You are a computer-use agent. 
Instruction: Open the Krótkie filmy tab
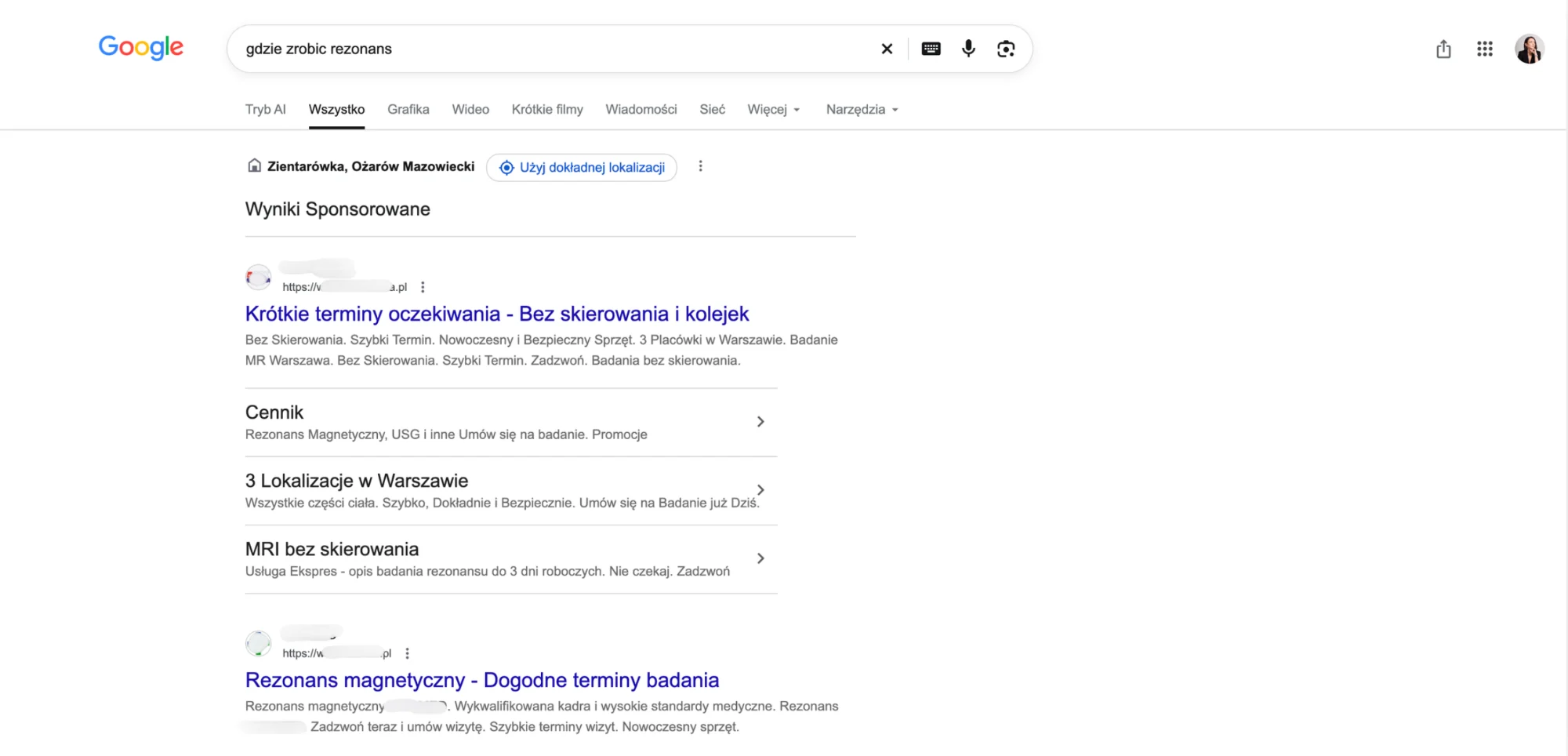click(547, 110)
